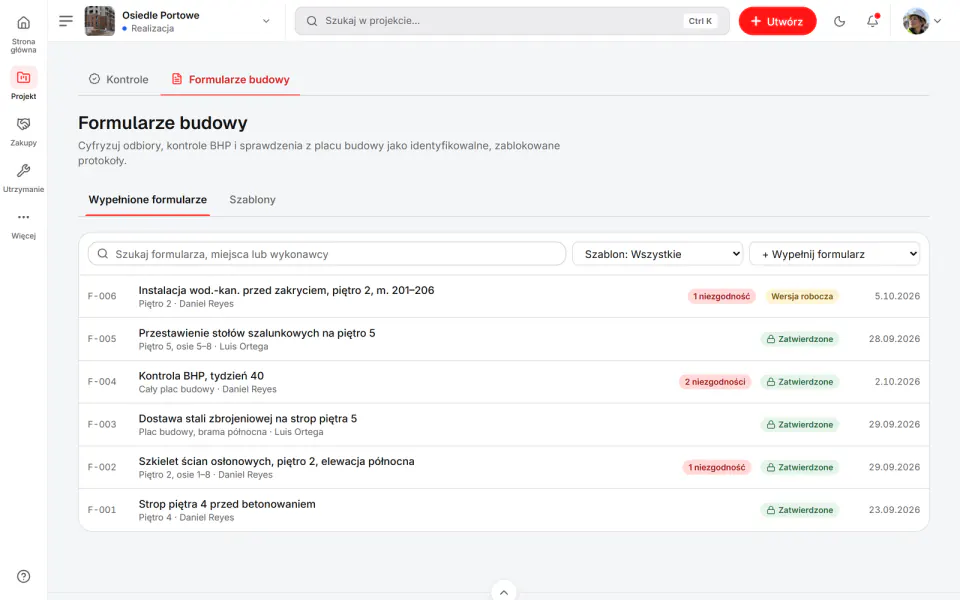Focus Szukaj formularza search input

(327, 254)
